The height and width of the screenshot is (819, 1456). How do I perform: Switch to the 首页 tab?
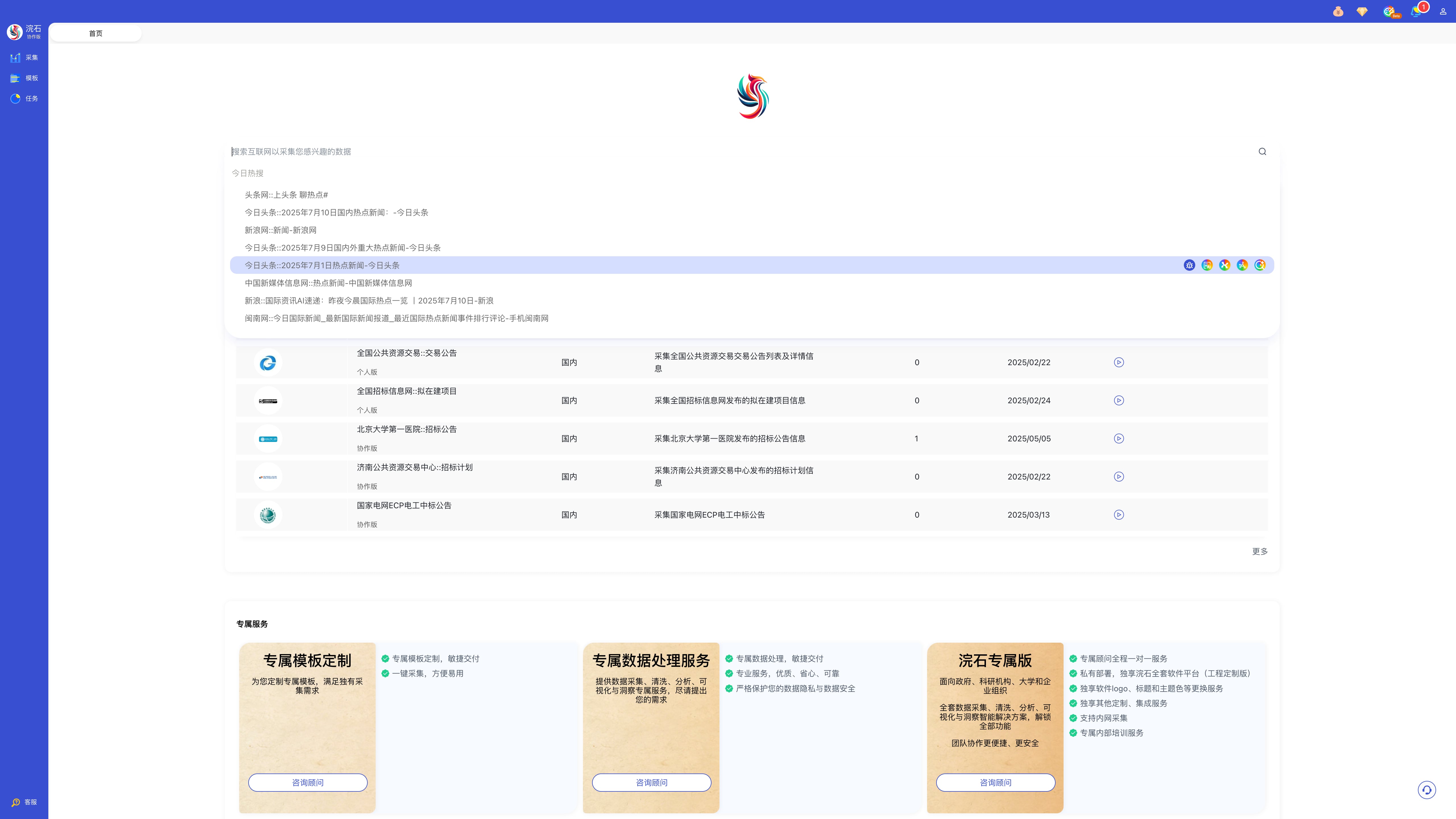coord(96,33)
